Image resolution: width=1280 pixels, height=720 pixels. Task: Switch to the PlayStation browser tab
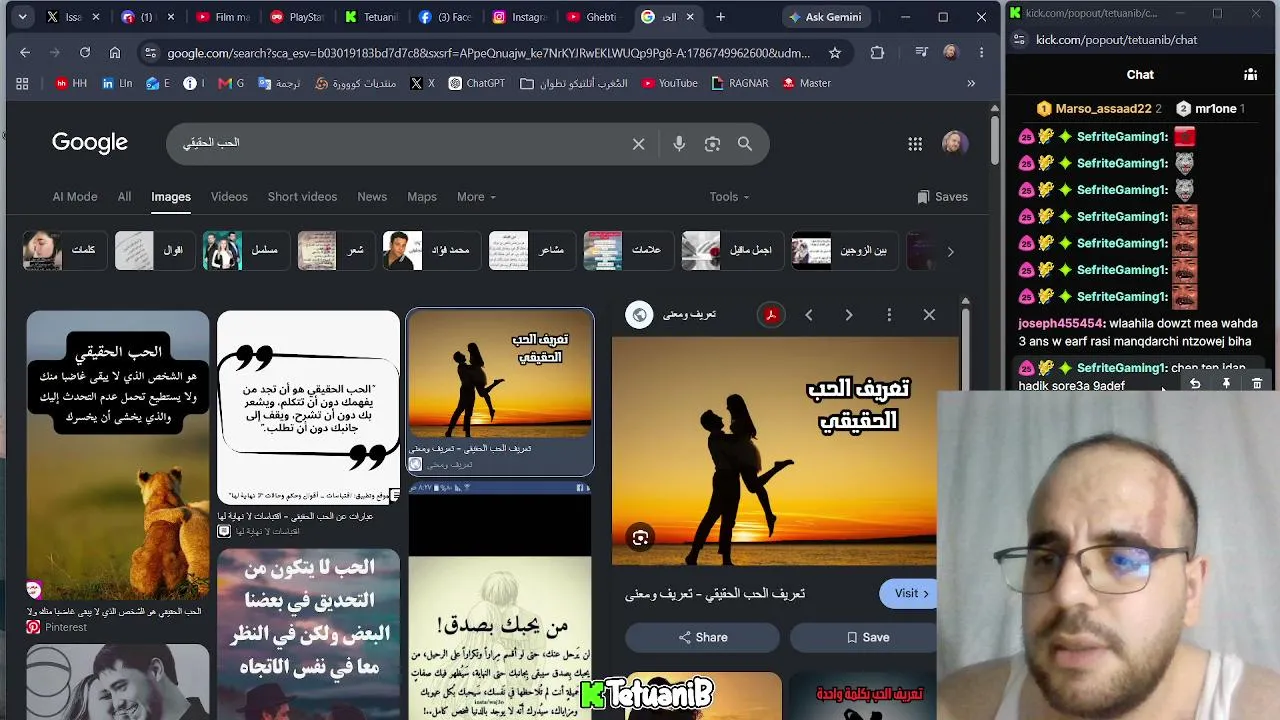tap(296, 17)
